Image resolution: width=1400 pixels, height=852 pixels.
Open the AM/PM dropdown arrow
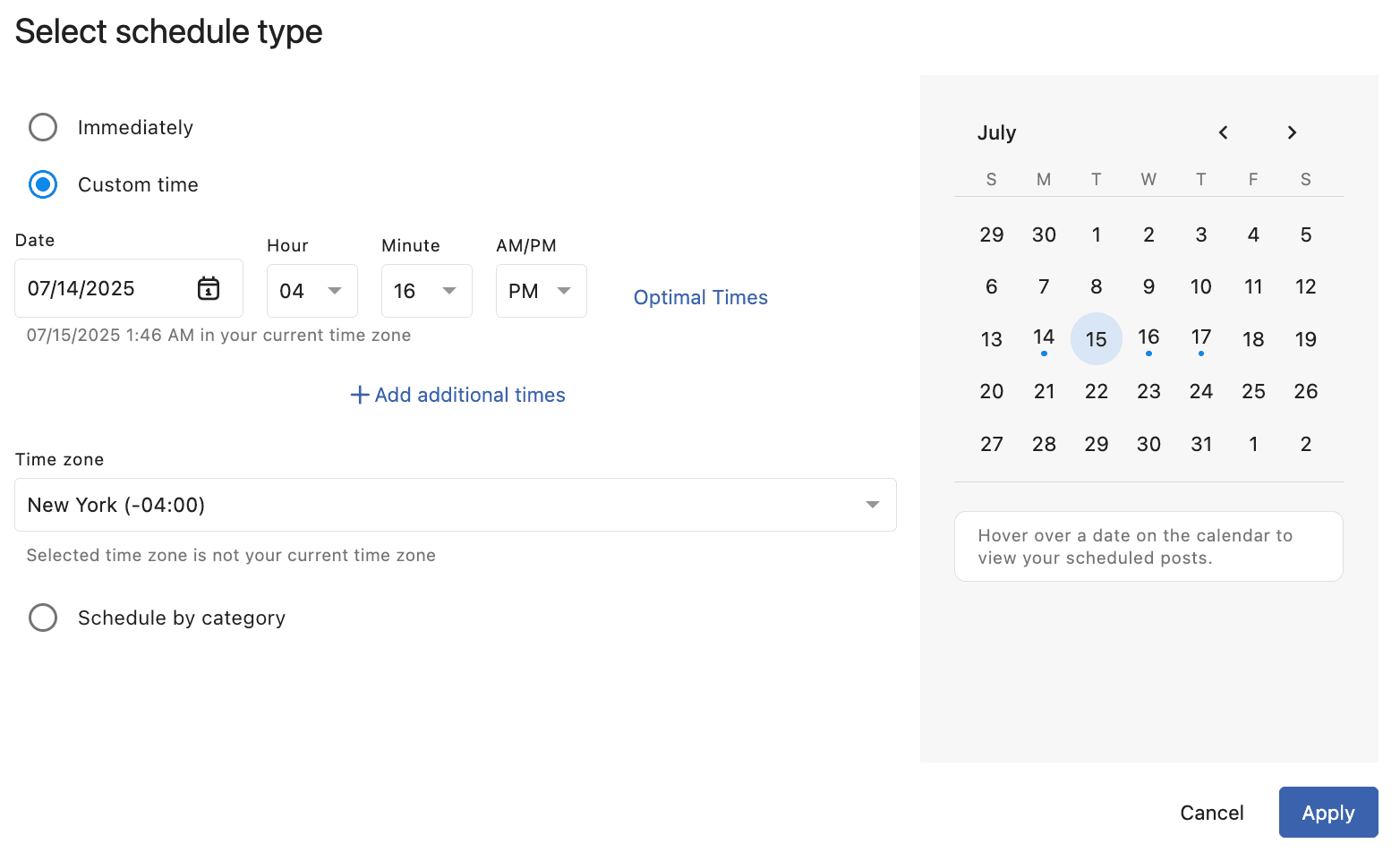click(564, 291)
